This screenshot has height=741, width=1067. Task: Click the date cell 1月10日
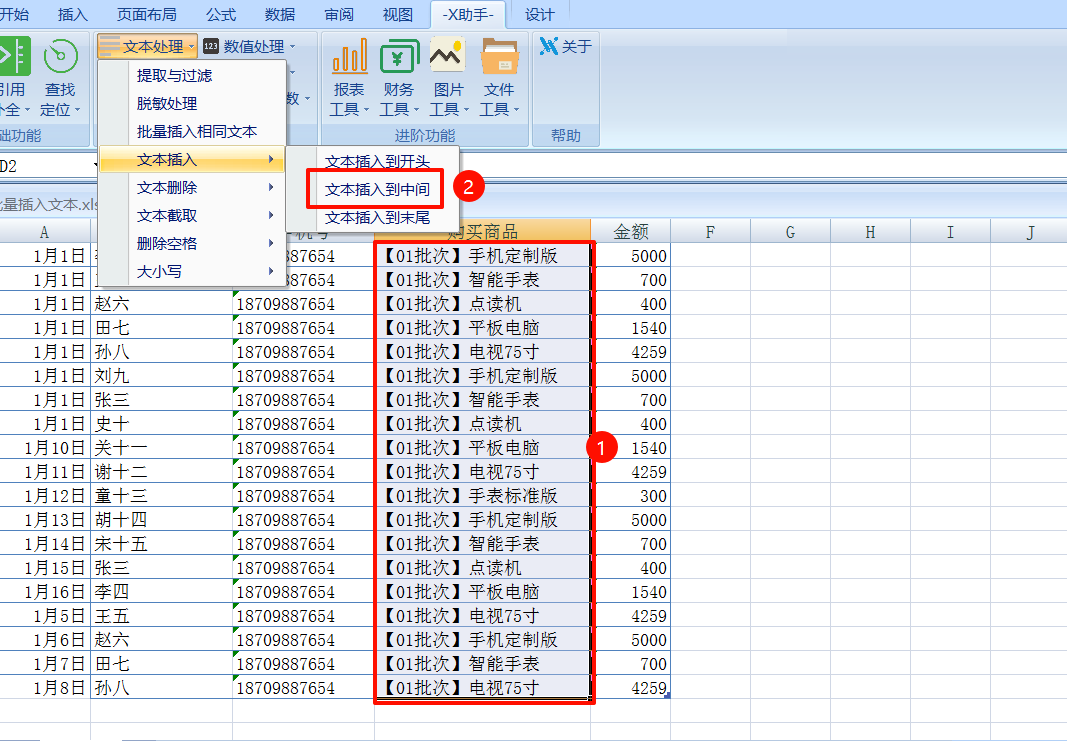[x=45, y=448]
